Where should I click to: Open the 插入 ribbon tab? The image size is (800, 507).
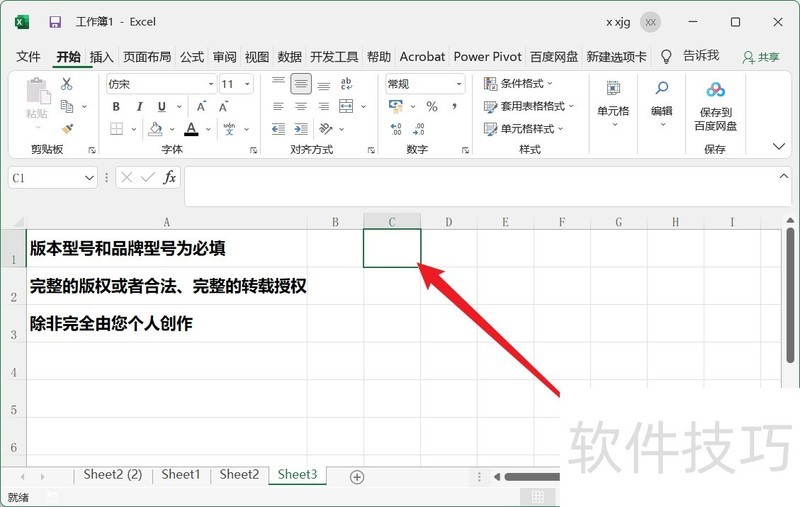click(x=102, y=57)
